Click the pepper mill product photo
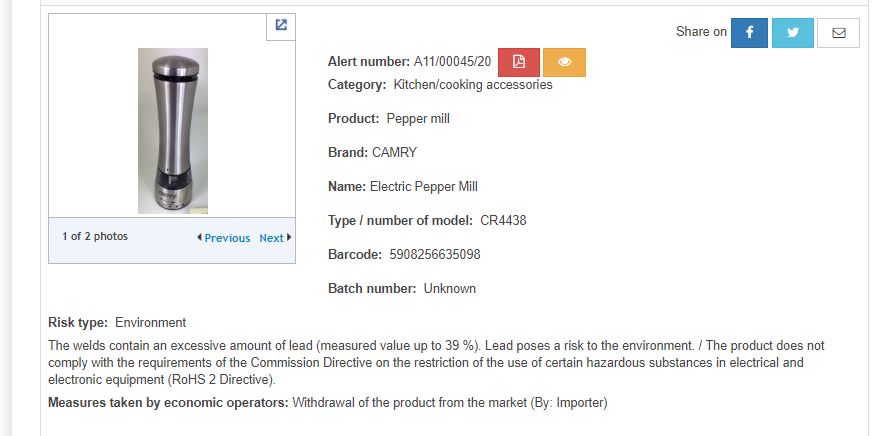The image size is (888, 436). point(173,130)
